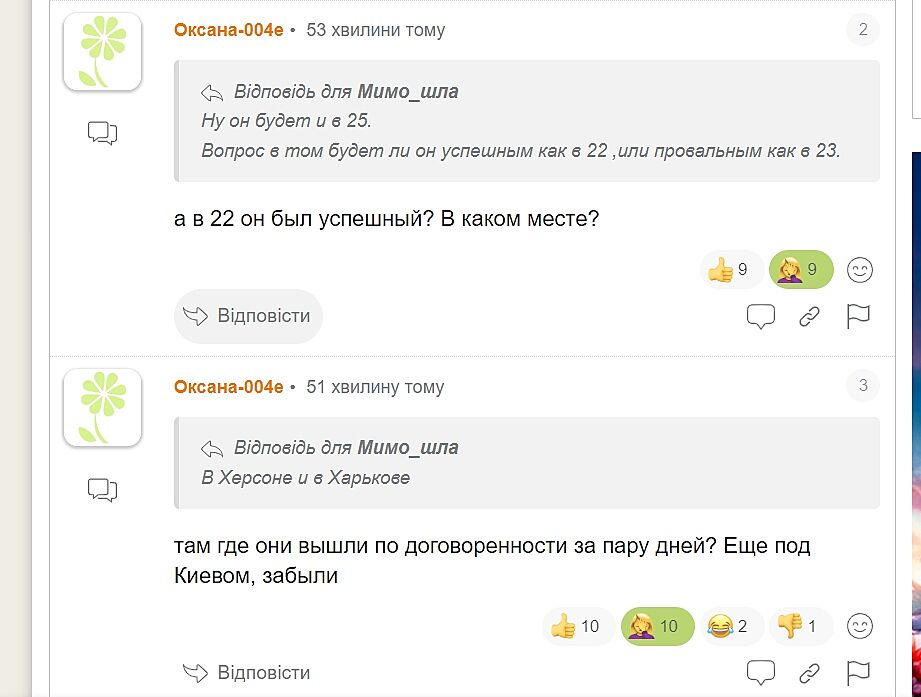
Task: Open emoji reaction picker on second comment
Action: [860, 627]
